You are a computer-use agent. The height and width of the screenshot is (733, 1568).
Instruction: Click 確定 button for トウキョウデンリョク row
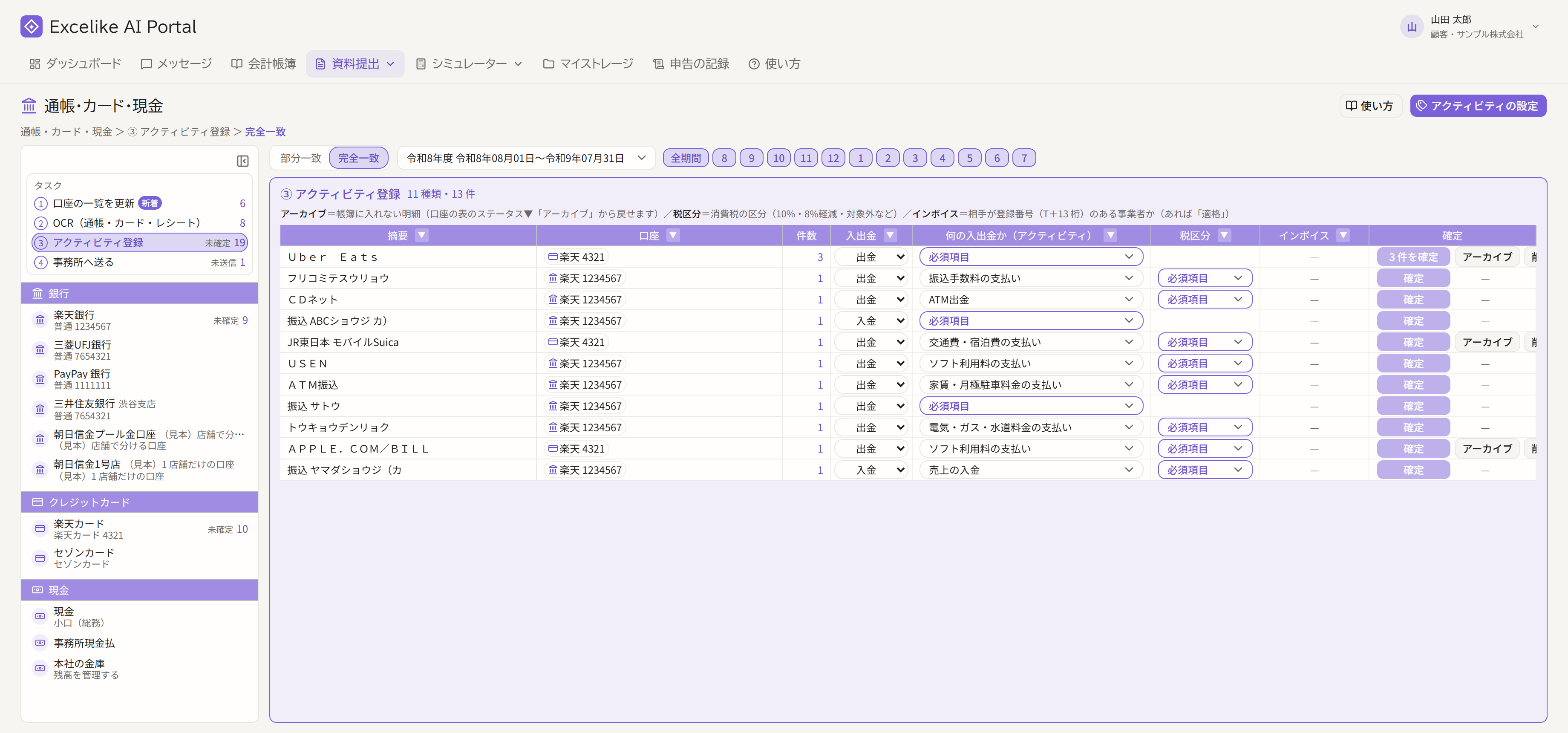(1413, 427)
